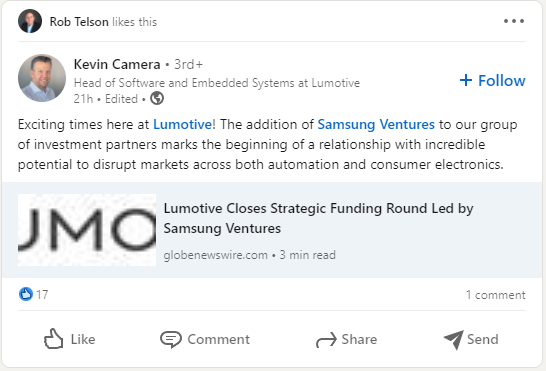Open the Lumotive article thumbnail image

pos(87,230)
